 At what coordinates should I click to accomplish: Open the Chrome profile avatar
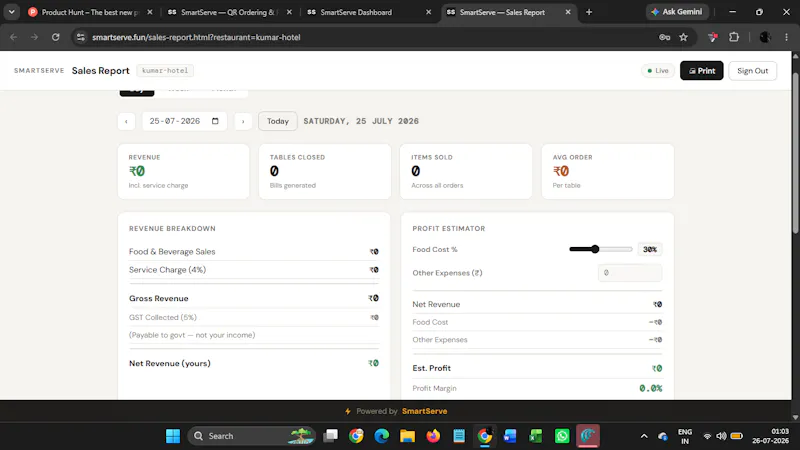click(x=765, y=37)
